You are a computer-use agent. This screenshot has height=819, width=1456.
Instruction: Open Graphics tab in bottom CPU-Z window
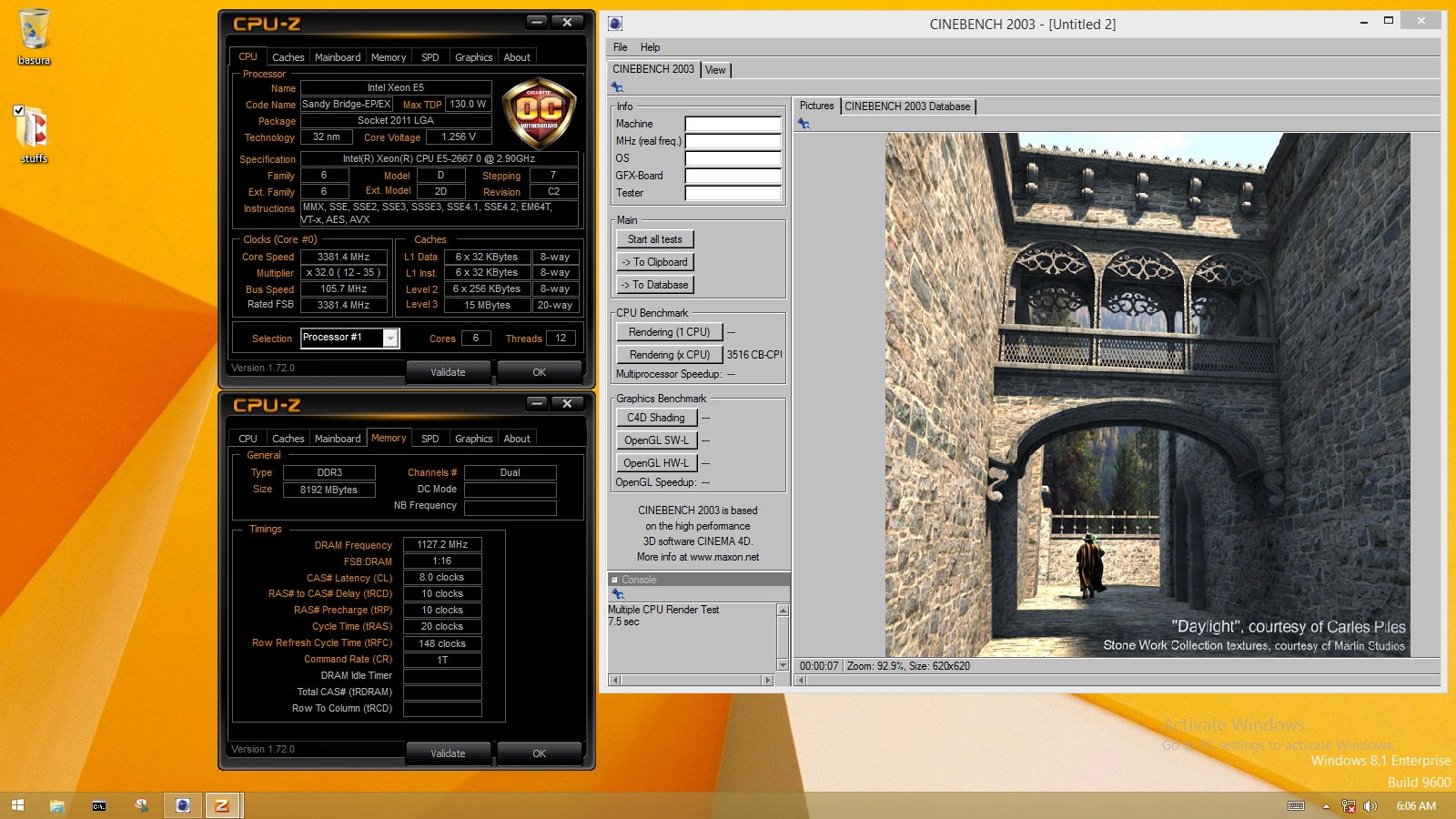474,439
